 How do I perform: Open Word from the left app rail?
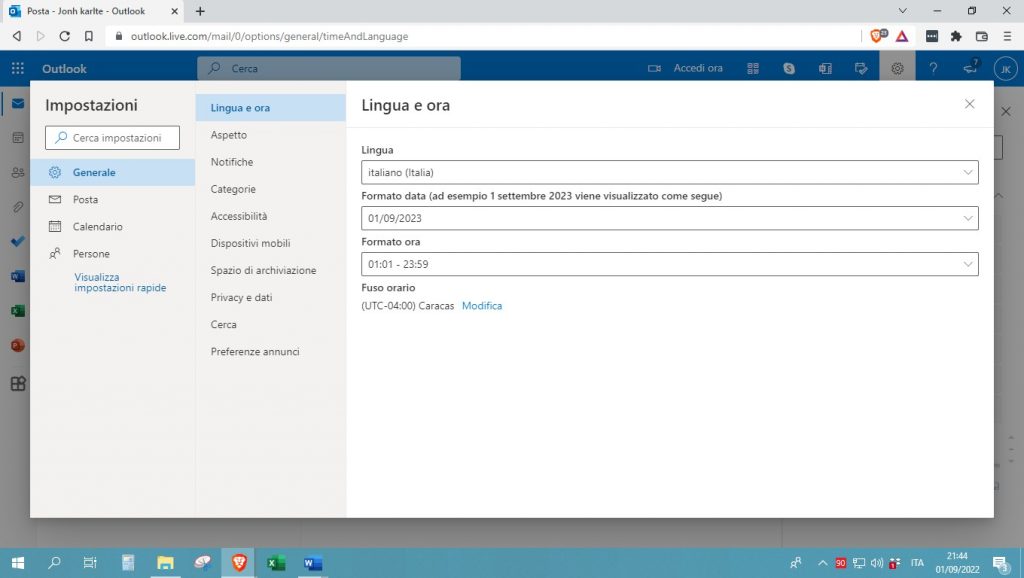pyautogui.click(x=17, y=276)
